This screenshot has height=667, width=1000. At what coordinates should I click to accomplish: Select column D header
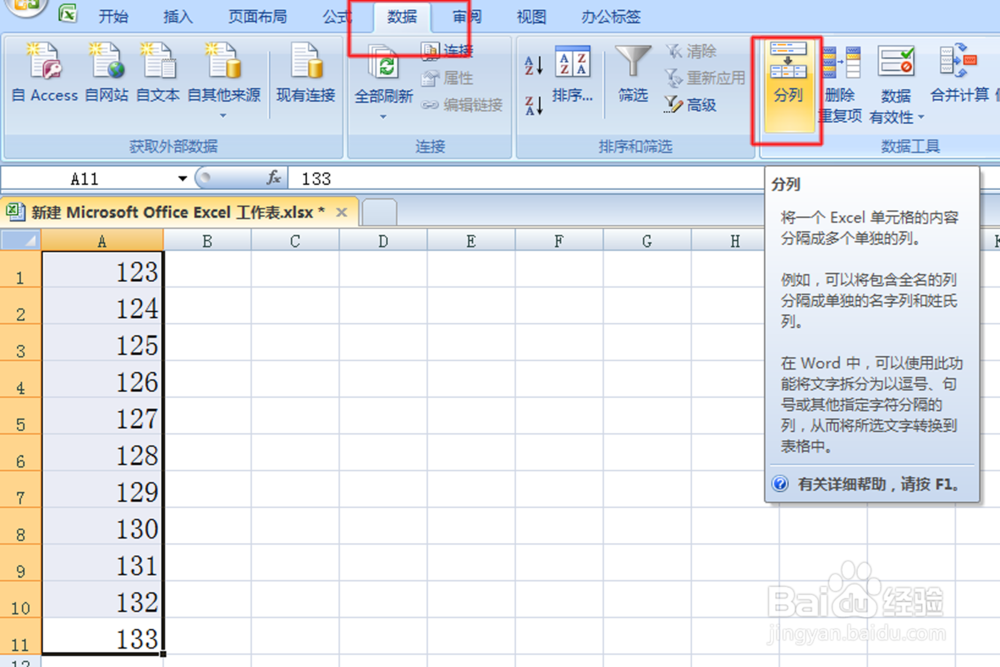click(383, 240)
